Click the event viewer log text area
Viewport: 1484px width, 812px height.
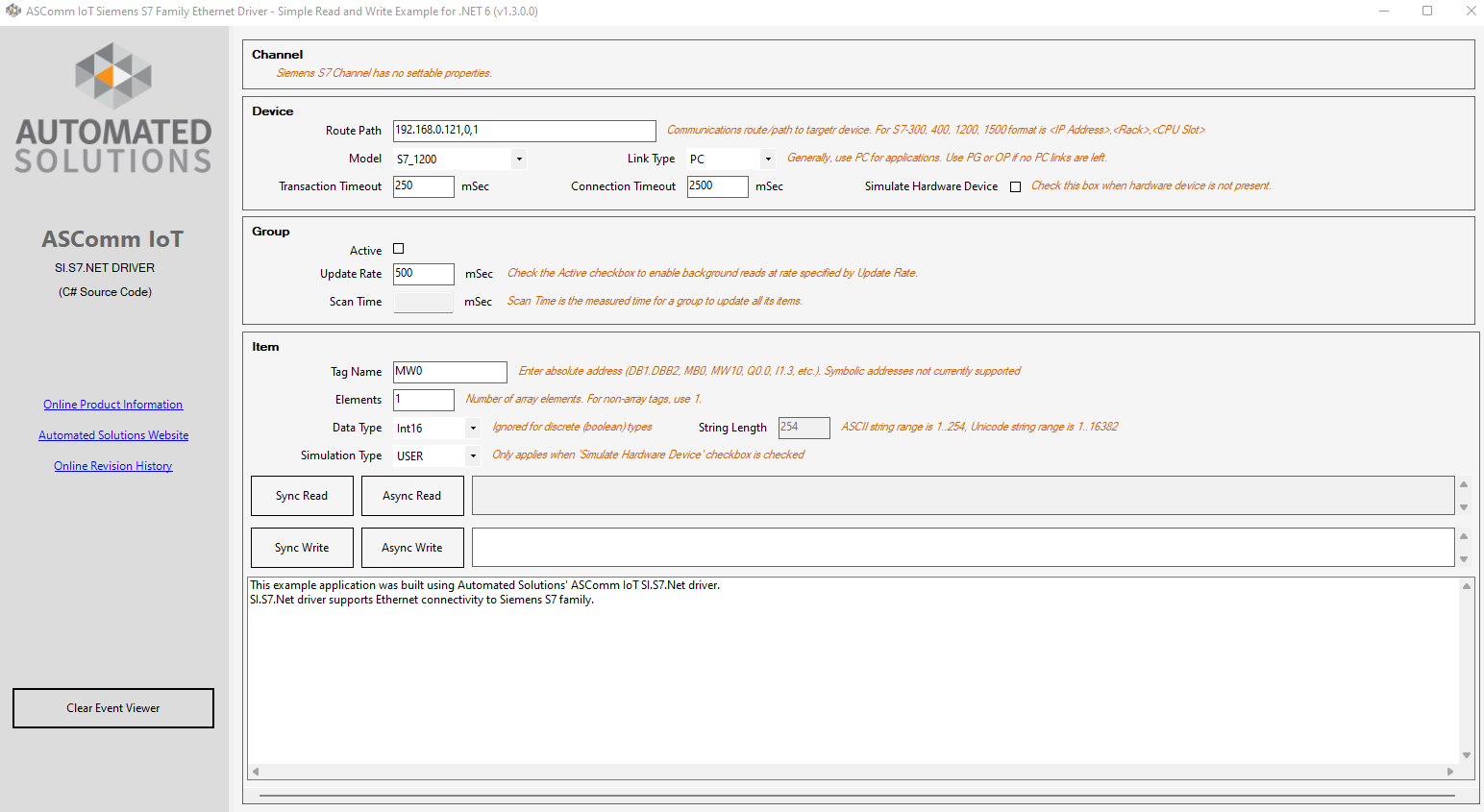coord(853,671)
